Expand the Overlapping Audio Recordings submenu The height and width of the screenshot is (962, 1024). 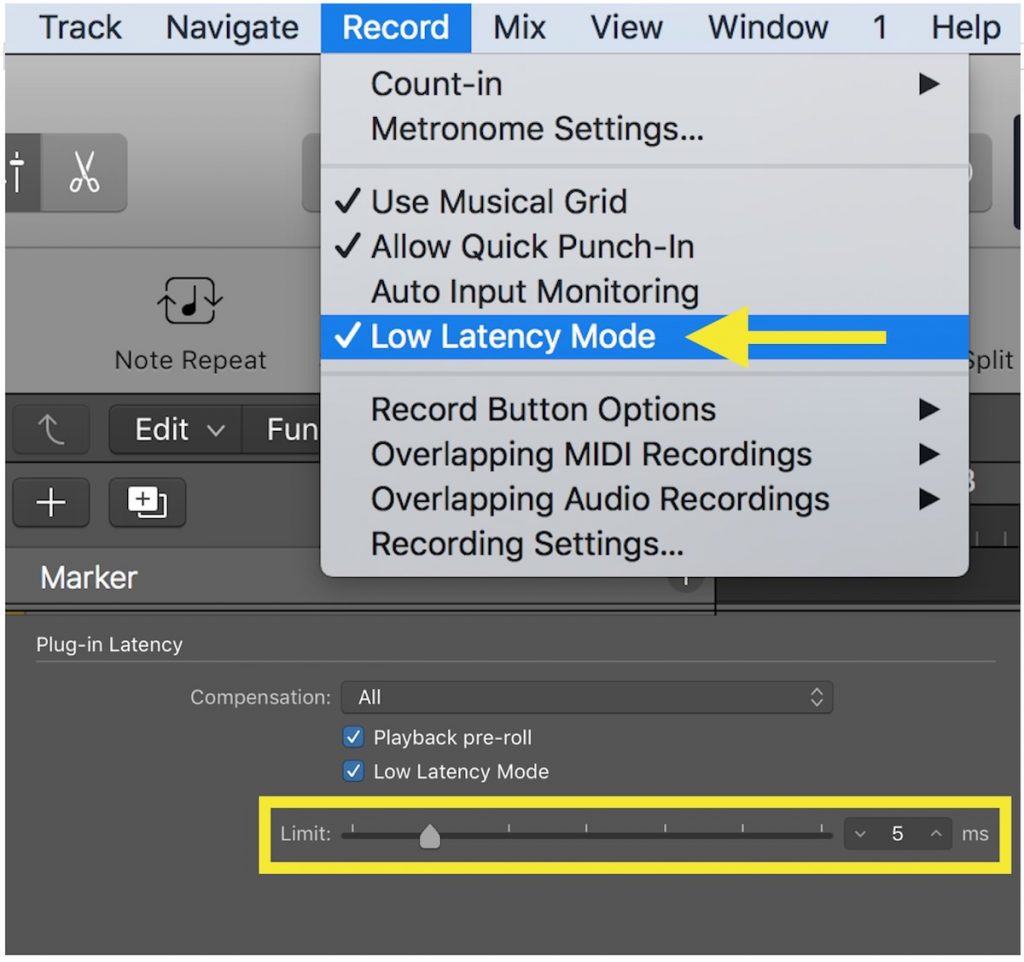644,500
